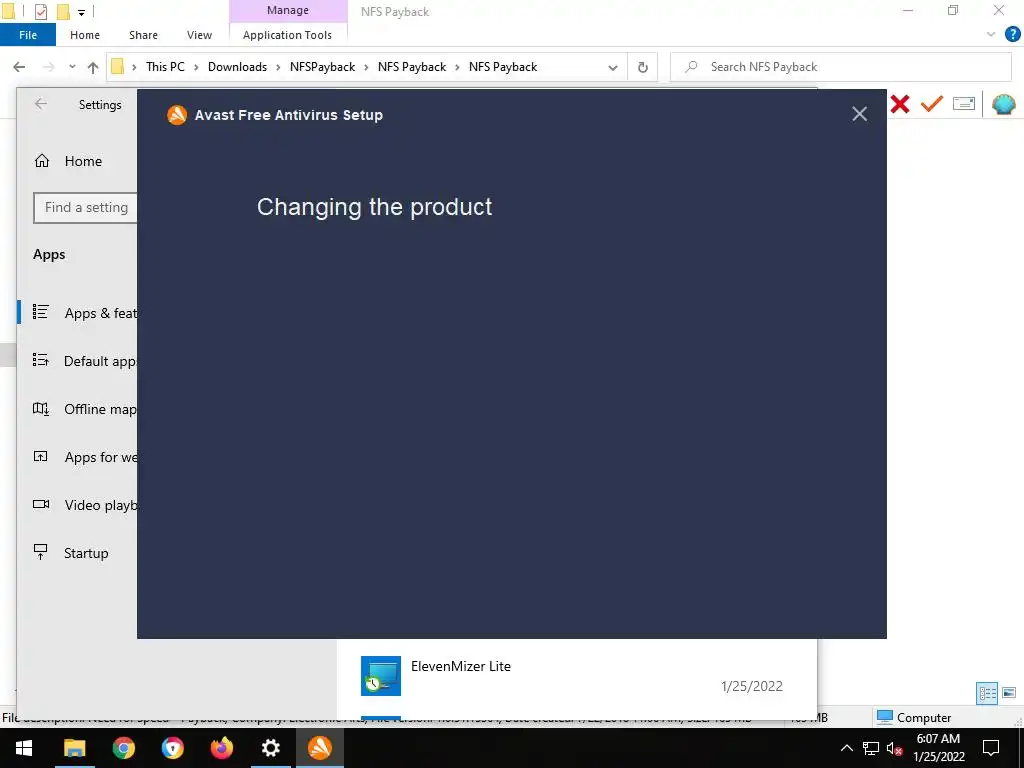Go up one folder level in Explorer

click(93, 67)
